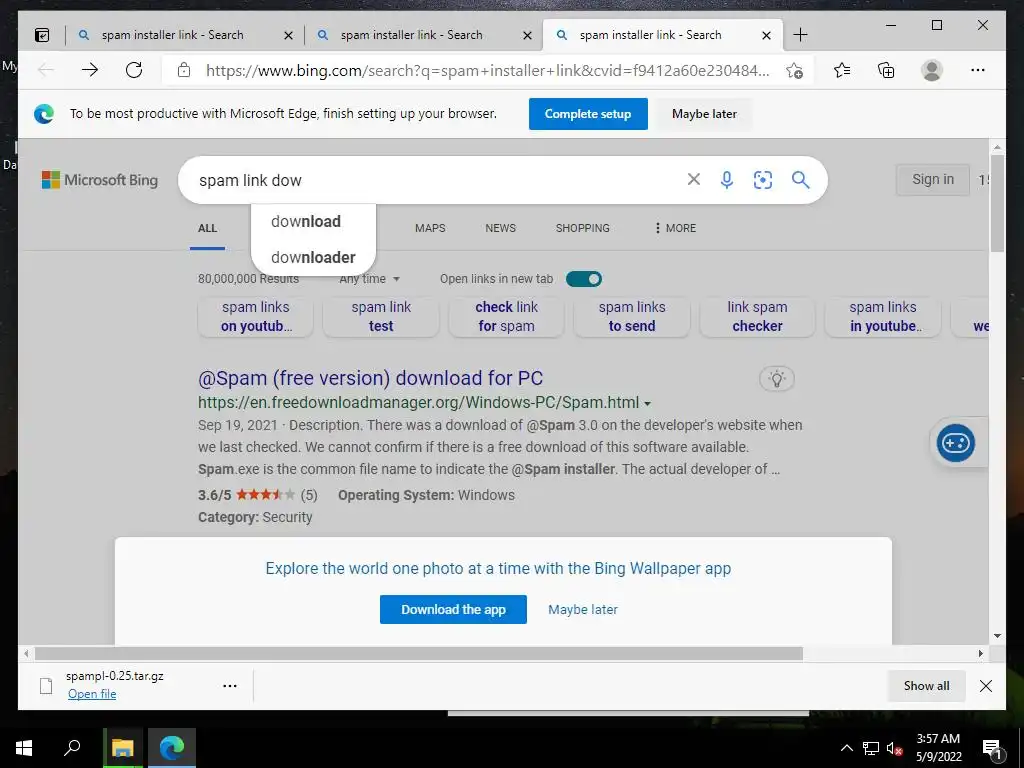Image resolution: width=1024 pixels, height=768 pixels.
Task: Open the taskbar clock showing 3:57 AM
Action: pos(938,748)
